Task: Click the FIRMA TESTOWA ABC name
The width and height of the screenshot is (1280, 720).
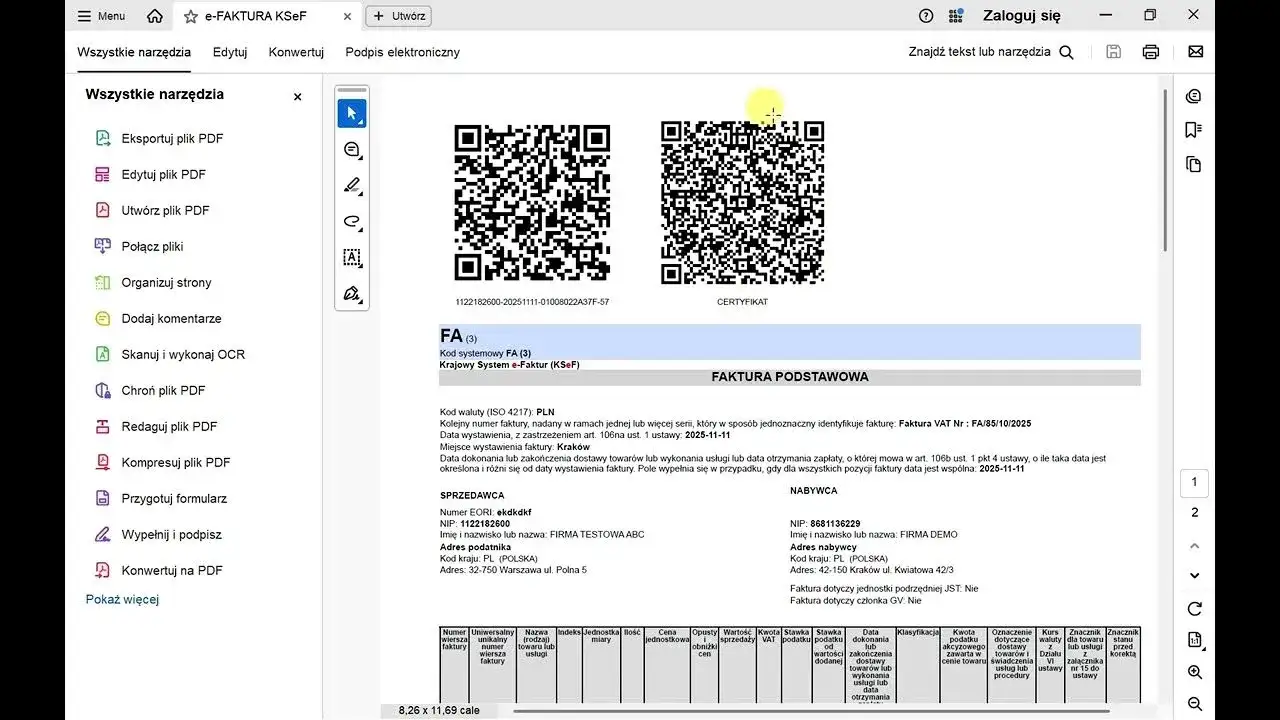Action: click(597, 535)
